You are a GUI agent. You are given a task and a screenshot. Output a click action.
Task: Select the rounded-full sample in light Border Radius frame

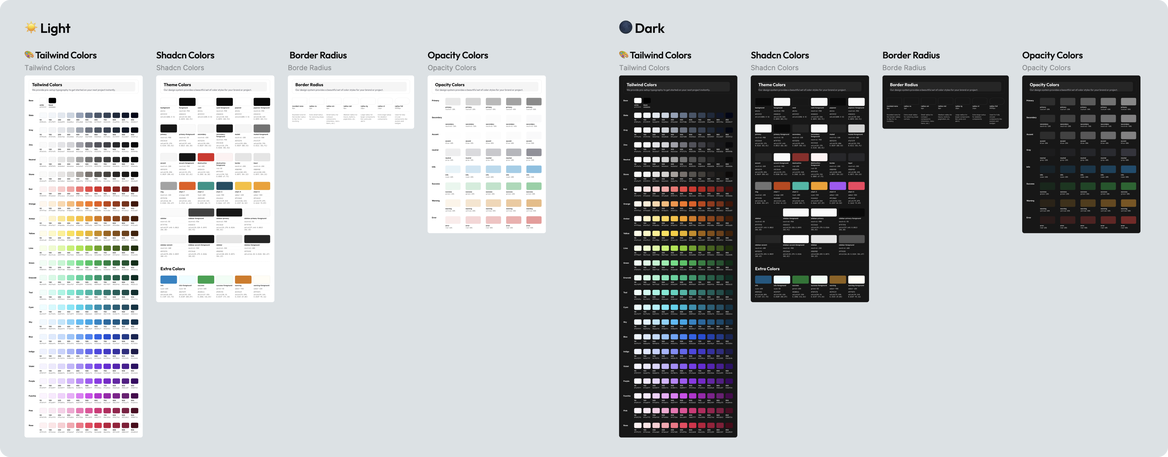(402, 101)
